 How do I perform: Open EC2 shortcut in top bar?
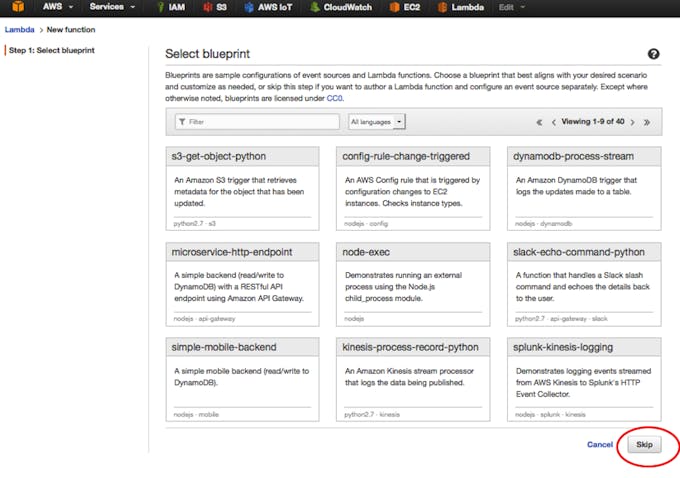(x=405, y=7)
